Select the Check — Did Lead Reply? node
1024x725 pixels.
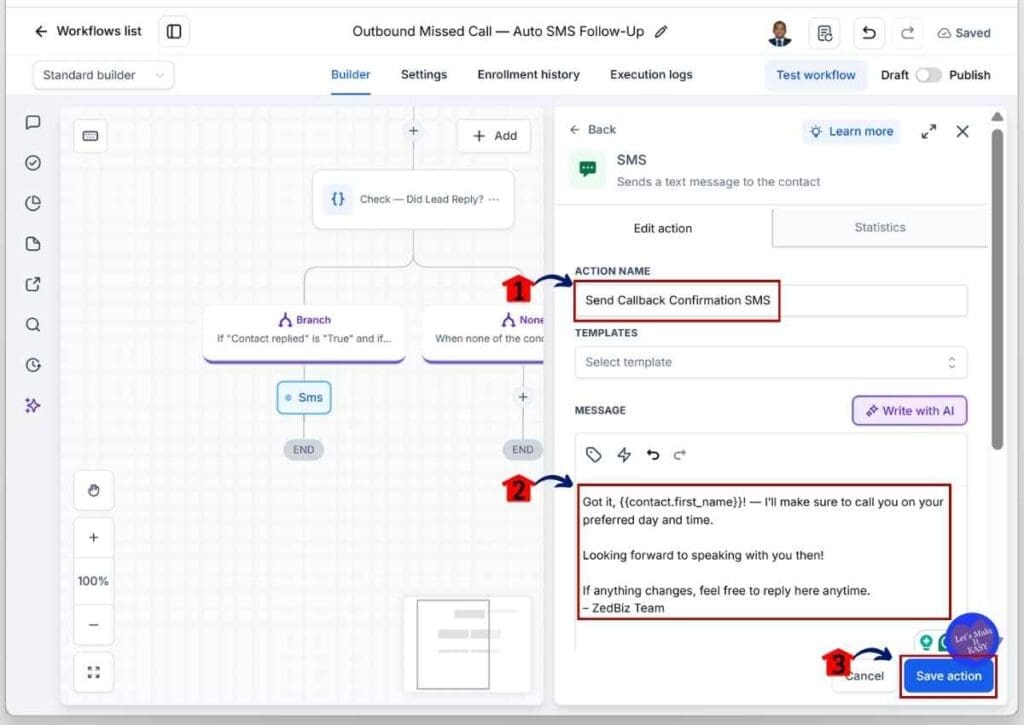pos(413,199)
